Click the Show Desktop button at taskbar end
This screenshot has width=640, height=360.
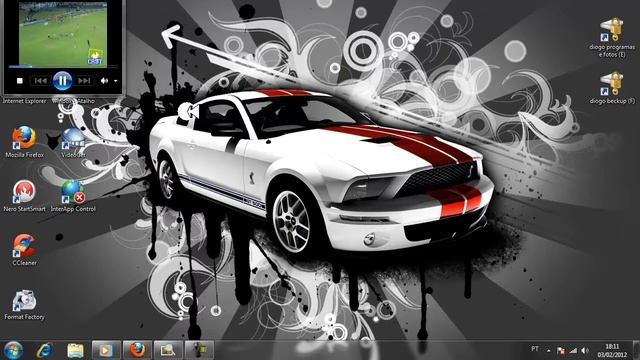click(x=636, y=350)
